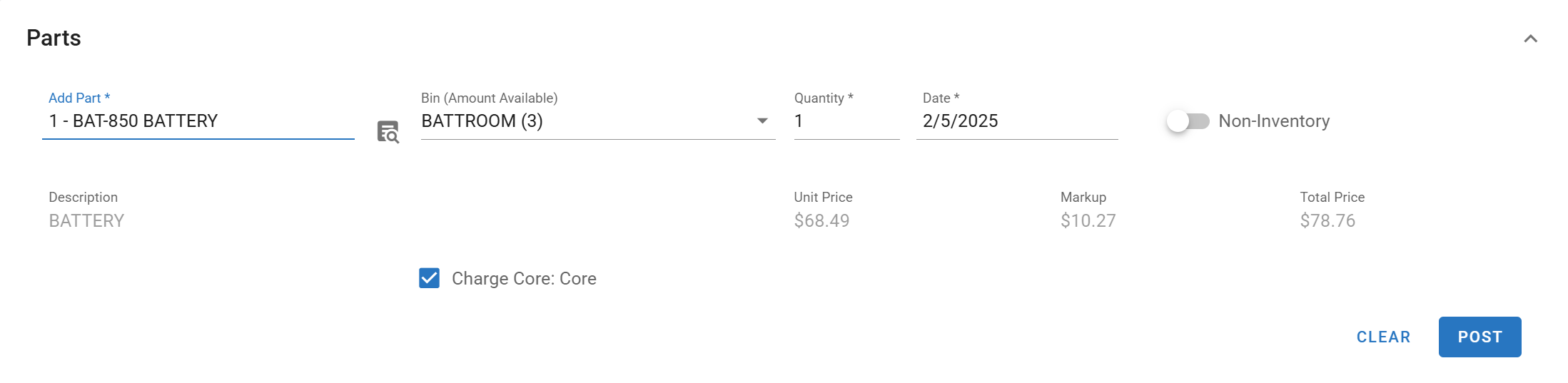Select the BATTROOM (3) bin value
Screen dimensions: 1568x383
point(482,121)
